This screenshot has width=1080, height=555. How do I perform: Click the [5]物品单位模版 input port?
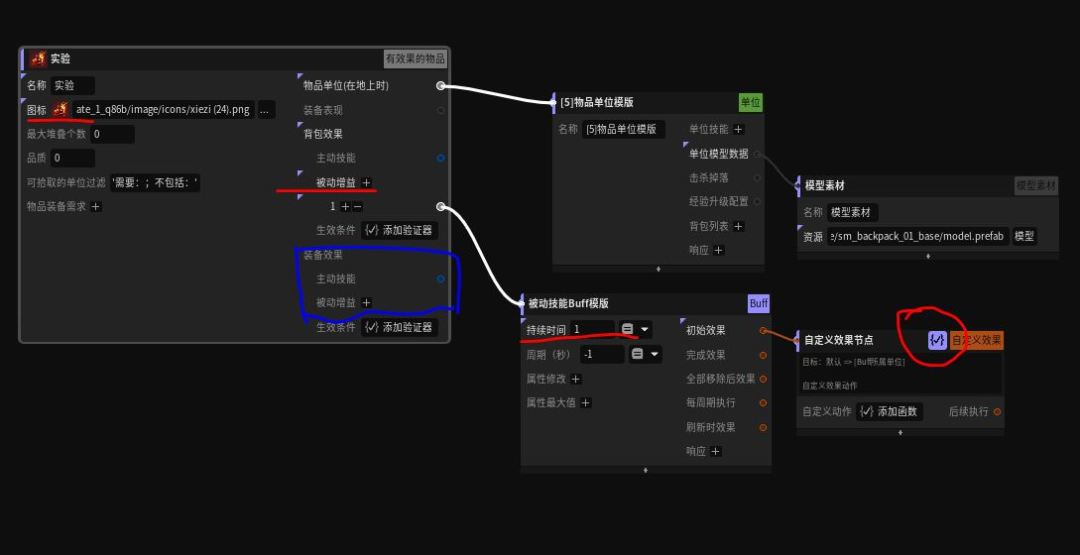point(552,103)
